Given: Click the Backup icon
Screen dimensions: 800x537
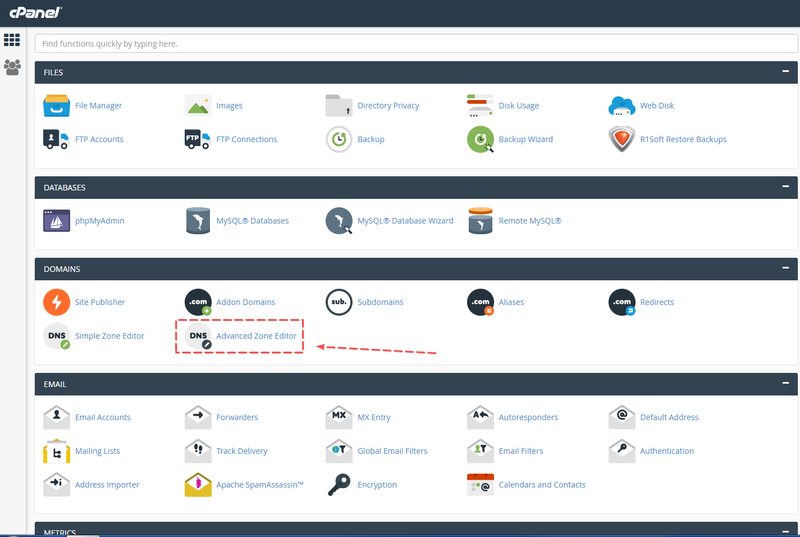Looking at the screenshot, I should coord(339,139).
